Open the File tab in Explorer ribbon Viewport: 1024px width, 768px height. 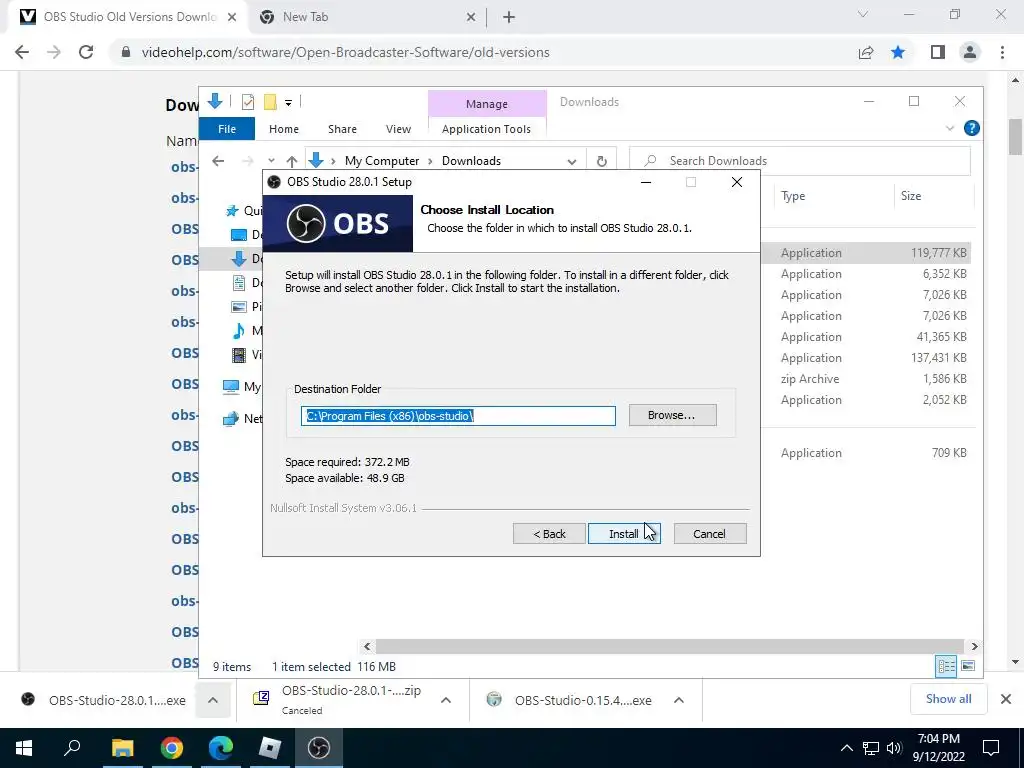click(x=227, y=129)
